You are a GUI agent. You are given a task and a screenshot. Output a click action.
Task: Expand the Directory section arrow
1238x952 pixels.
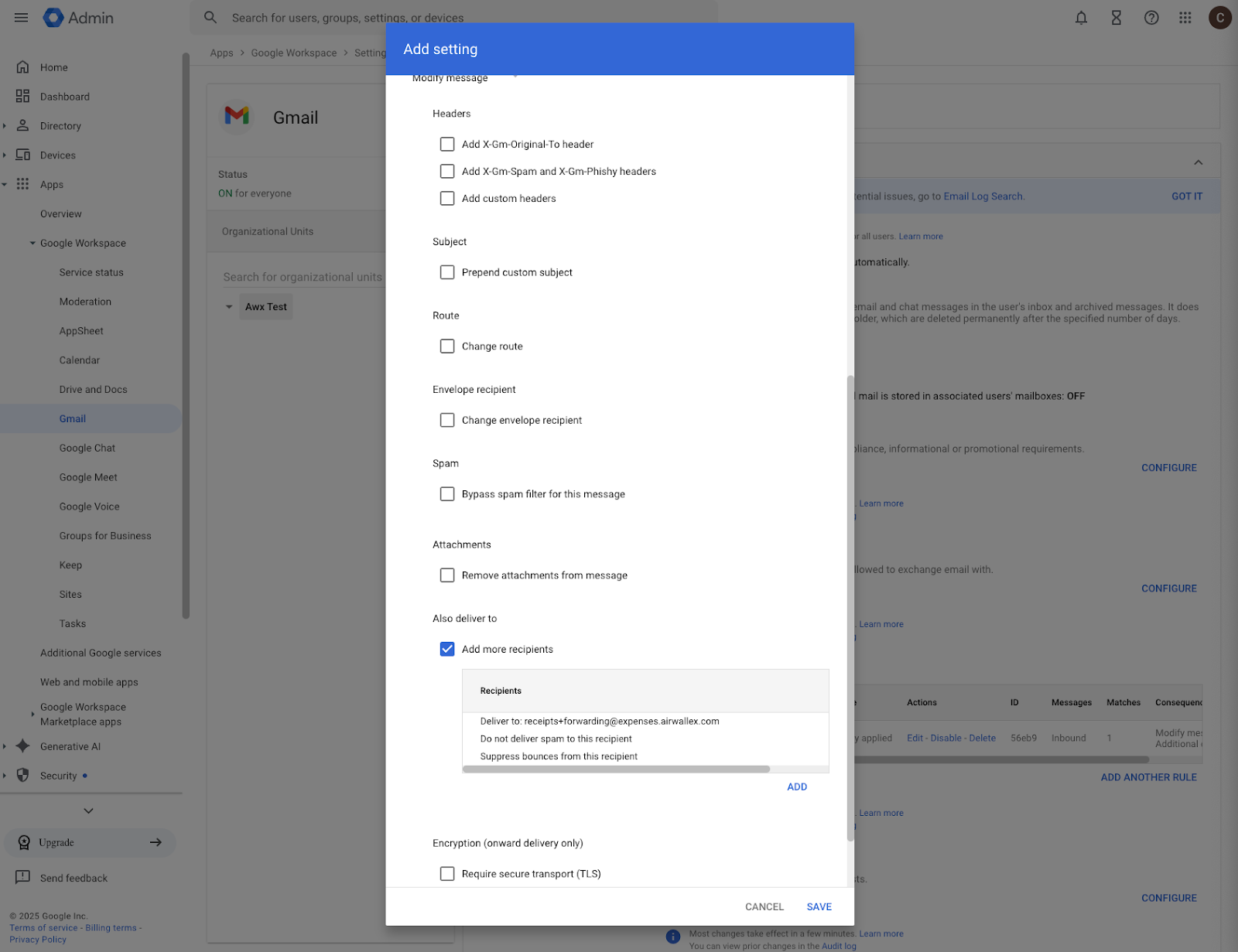tap(5, 125)
